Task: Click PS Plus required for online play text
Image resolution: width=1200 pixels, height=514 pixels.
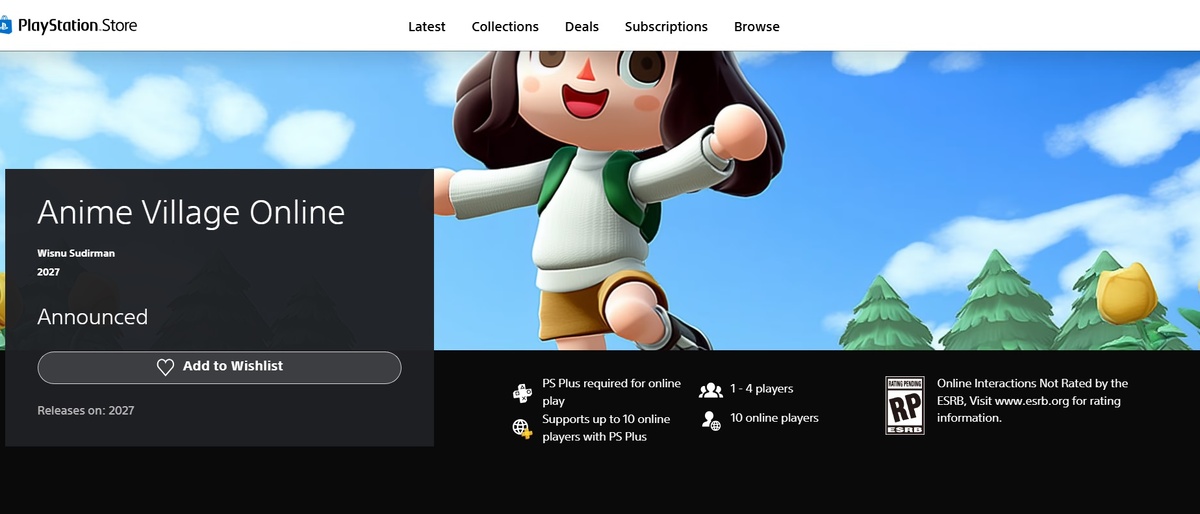Action: pyautogui.click(x=611, y=392)
